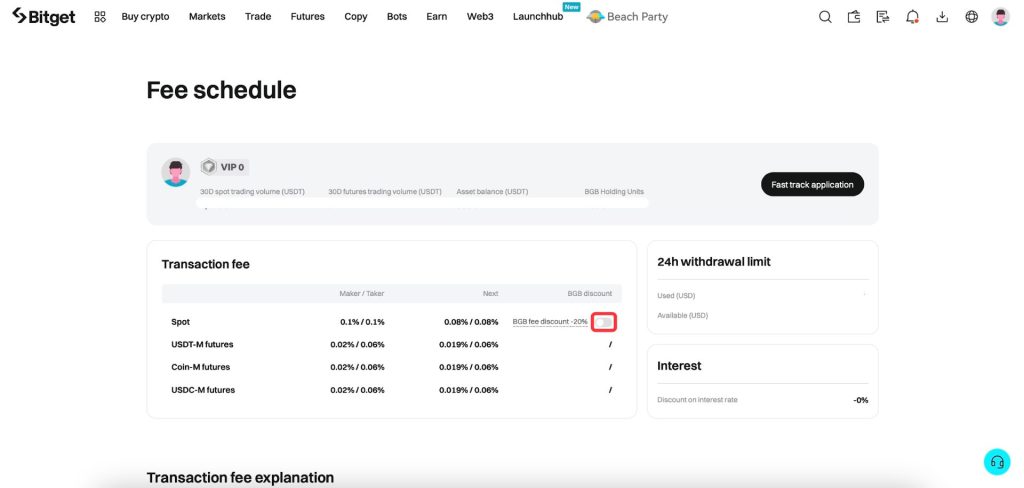
Task: Click the Discount on interest rate label
Action: pyautogui.click(x=697, y=400)
